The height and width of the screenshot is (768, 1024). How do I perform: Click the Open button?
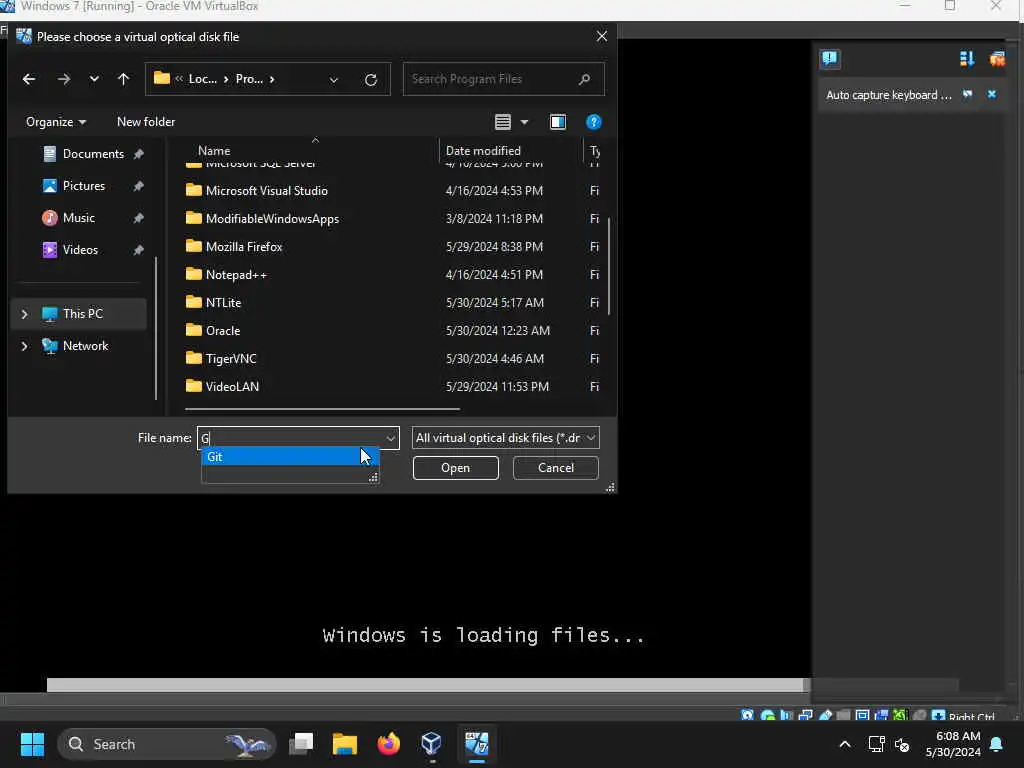point(455,468)
